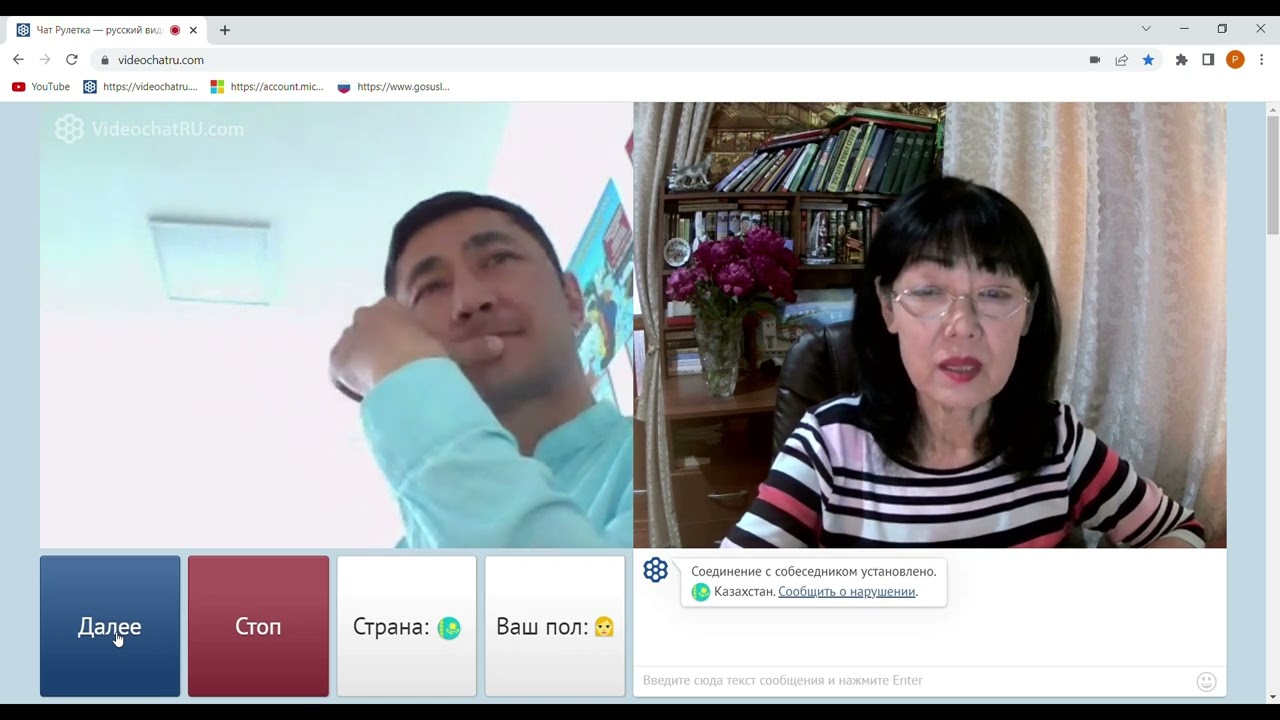
Task: Click the chat flower logo icon
Action: [x=655, y=570]
